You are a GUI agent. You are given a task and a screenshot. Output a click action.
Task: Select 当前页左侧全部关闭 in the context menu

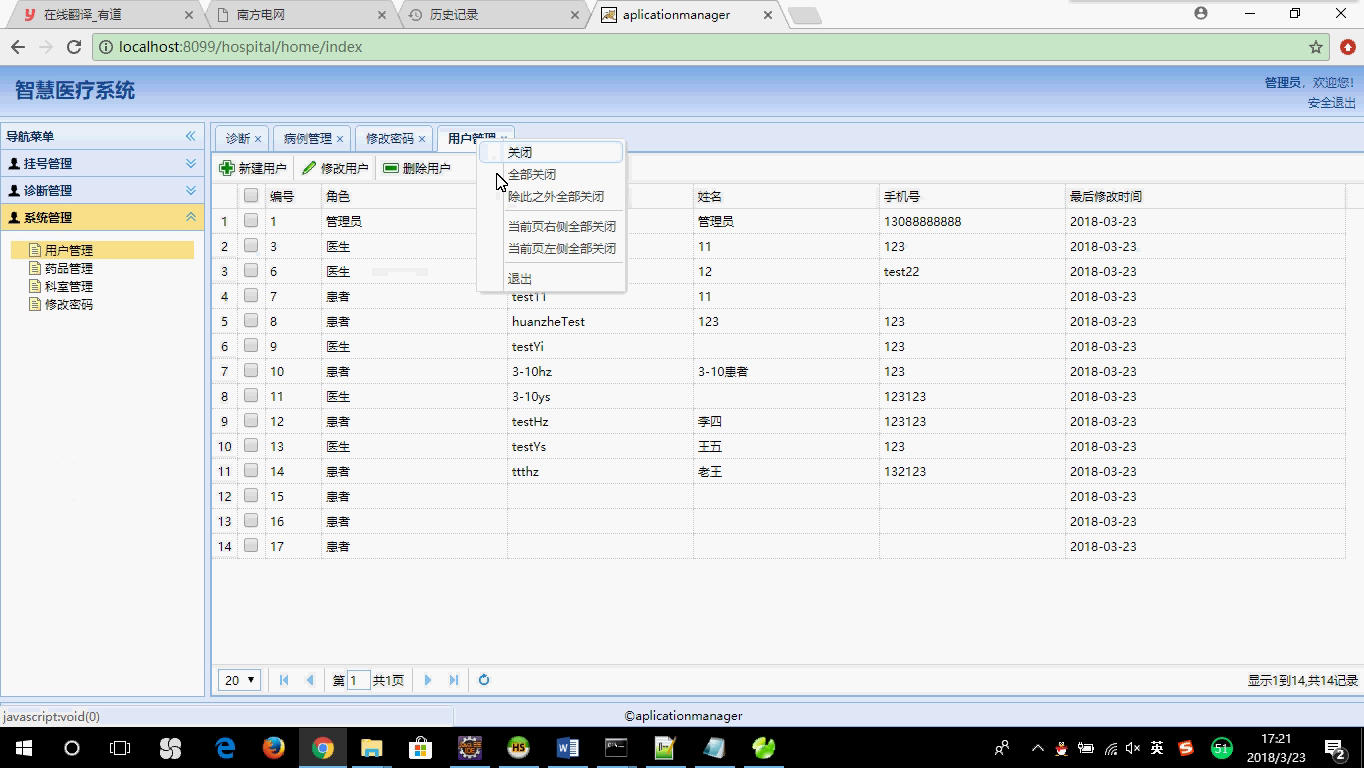coord(551,248)
